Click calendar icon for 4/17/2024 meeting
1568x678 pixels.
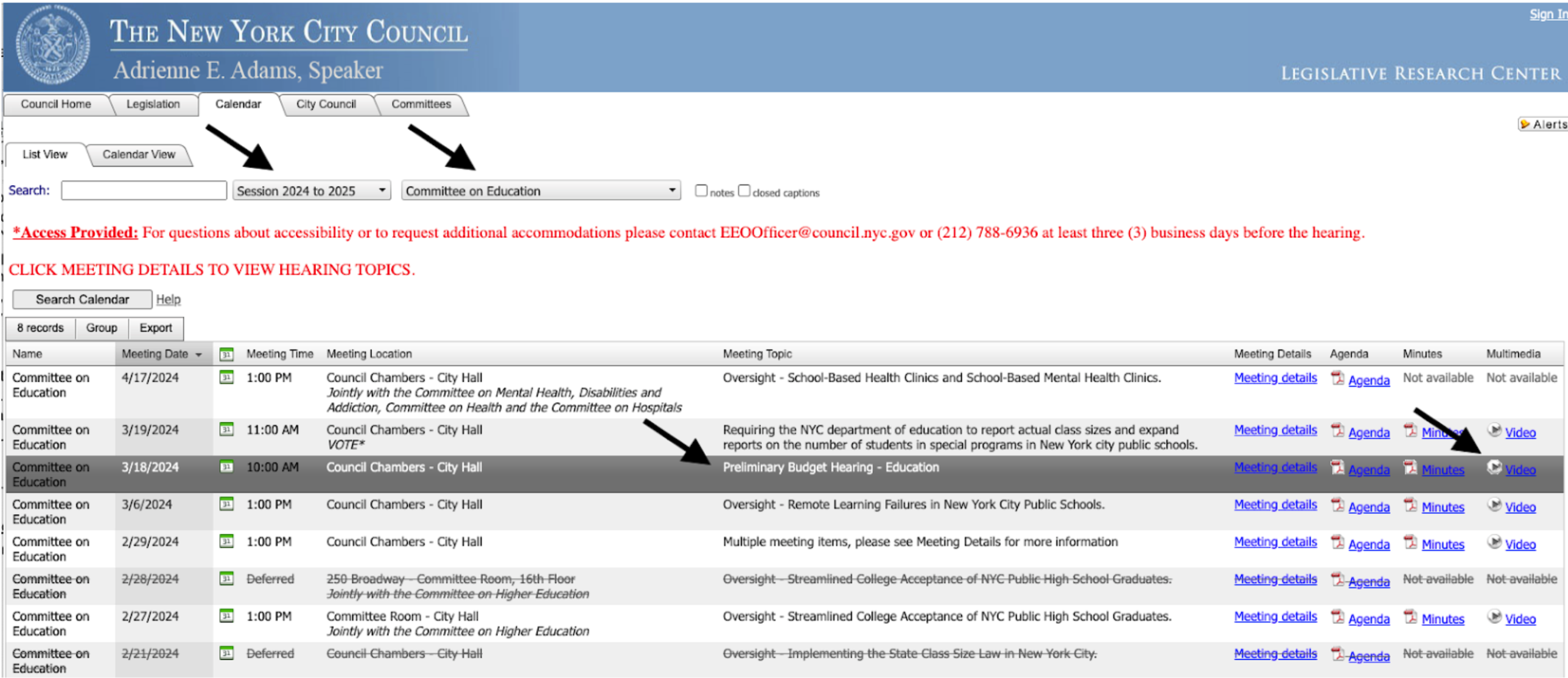tap(226, 377)
